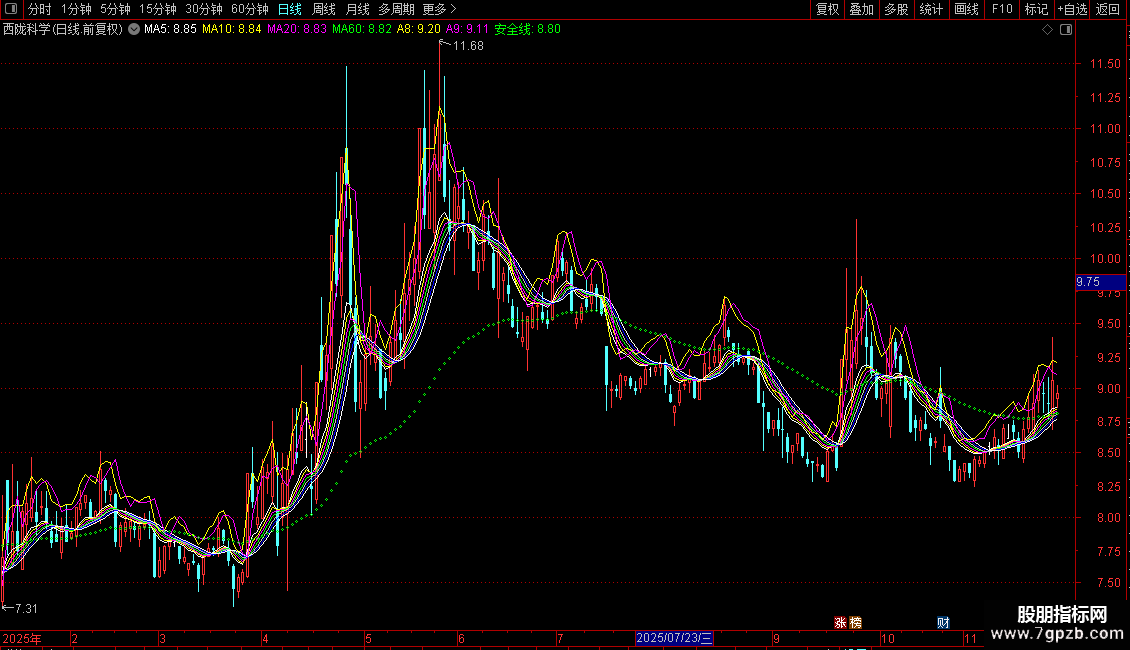Image resolution: width=1130 pixels, height=650 pixels.
Task: Open the 复权 adjustment menu
Action: pyautogui.click(x=827, y=9)
